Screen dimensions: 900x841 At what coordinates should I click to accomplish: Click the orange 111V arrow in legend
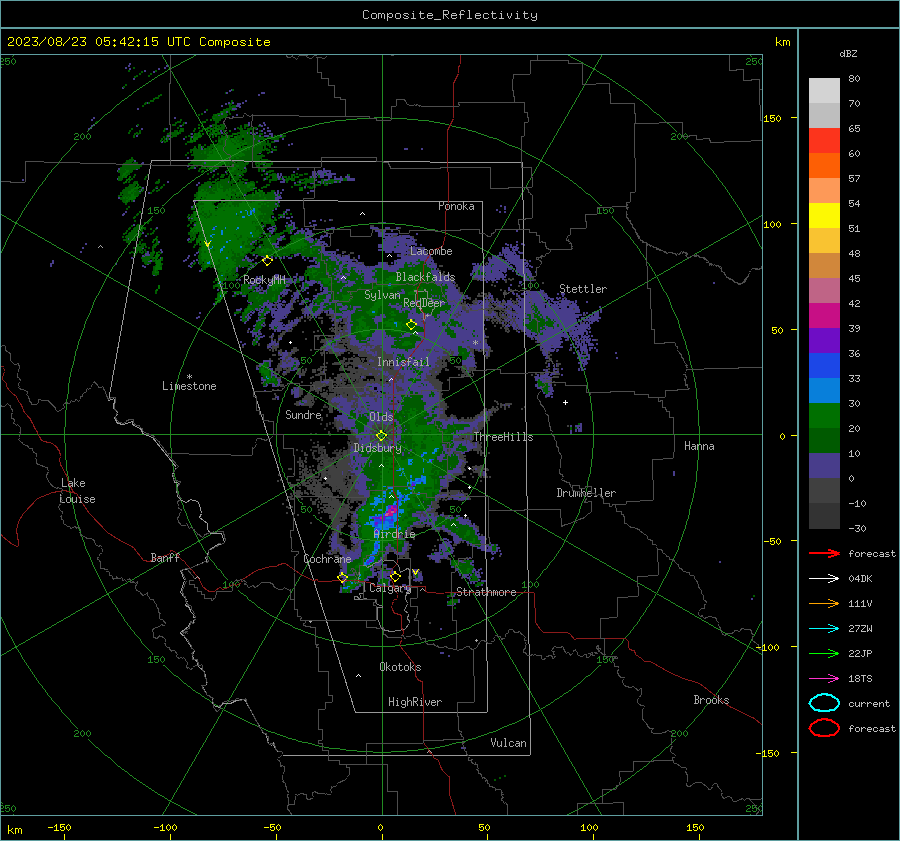[x=824, y=603]
